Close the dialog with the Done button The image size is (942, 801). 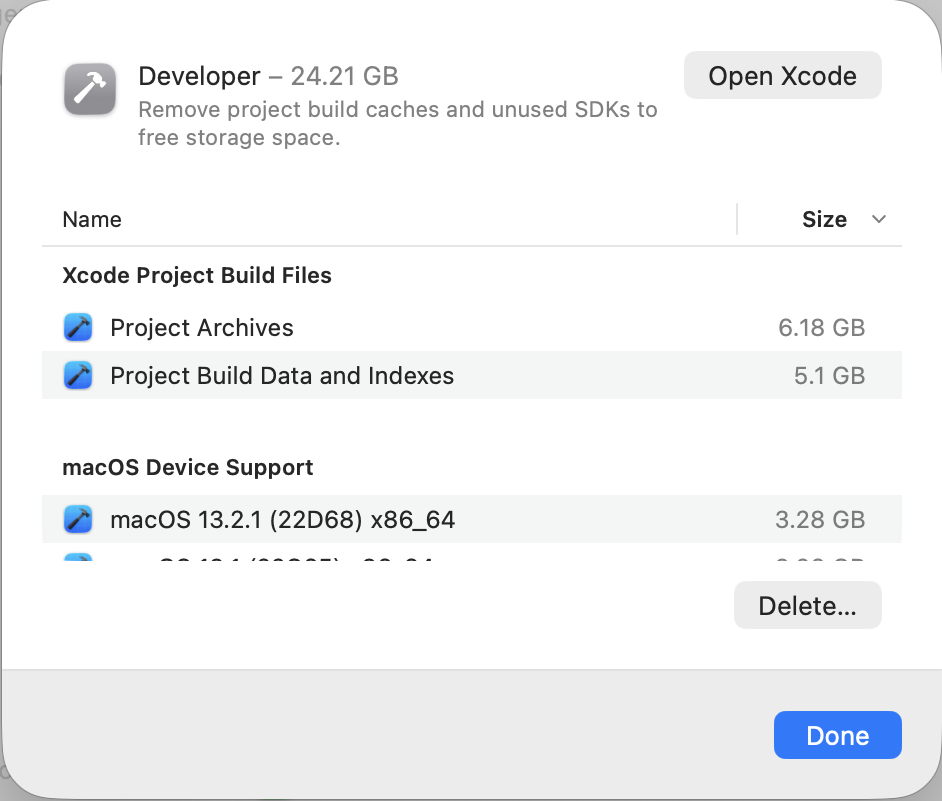(x=837, y=735)
